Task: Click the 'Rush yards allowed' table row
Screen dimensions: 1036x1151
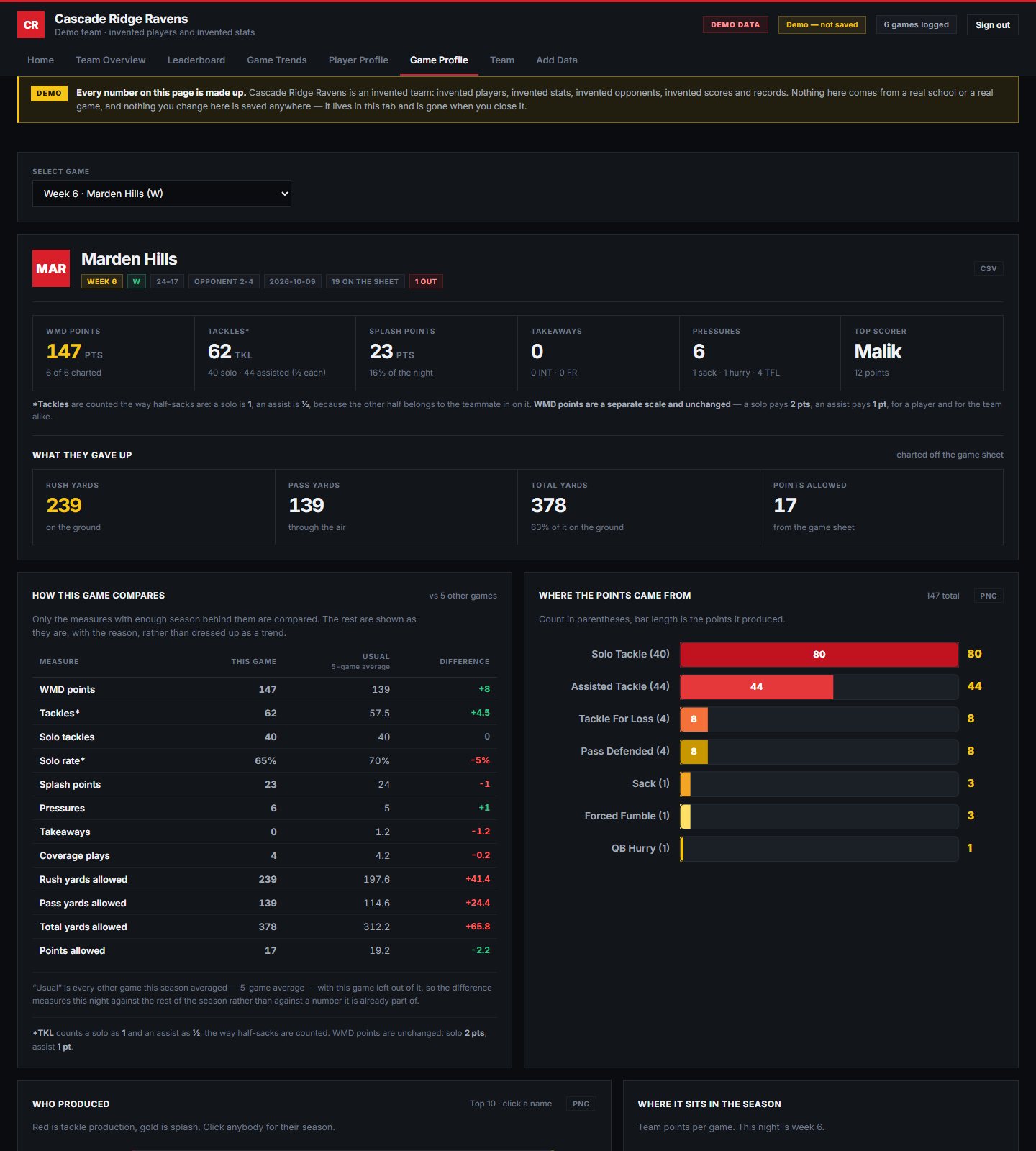Action: tap(265, 879)
